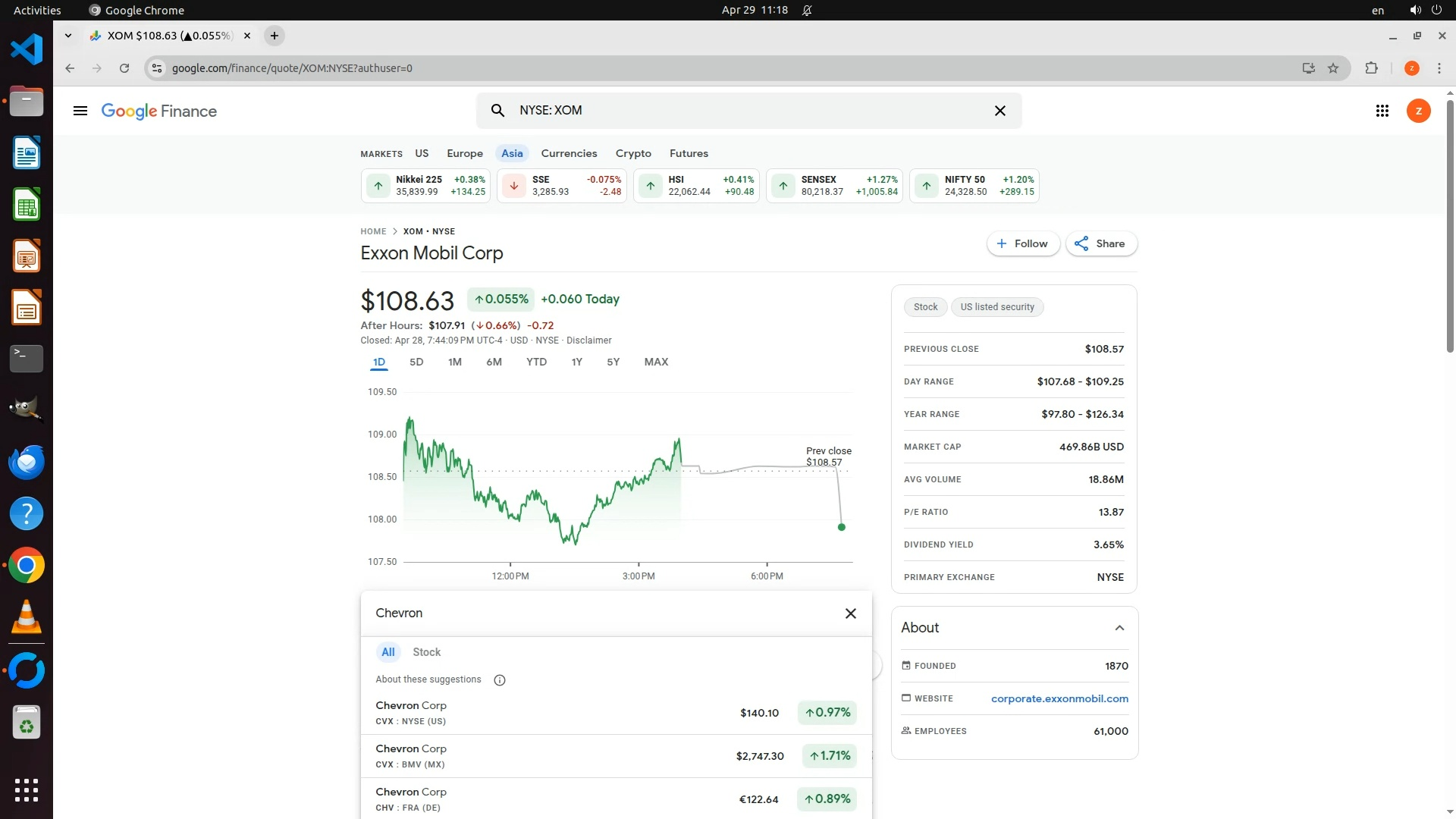Reload the current page

(124, 68)
